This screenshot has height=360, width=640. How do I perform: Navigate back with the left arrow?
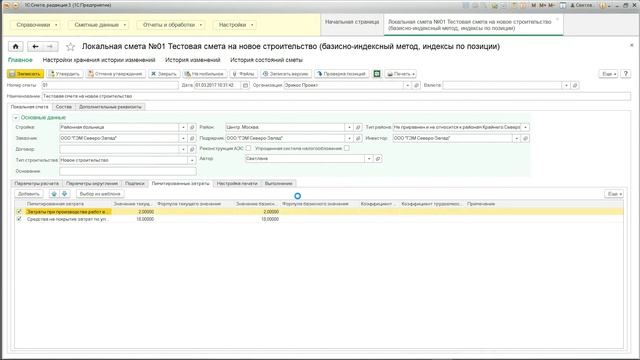pos(35,47)
